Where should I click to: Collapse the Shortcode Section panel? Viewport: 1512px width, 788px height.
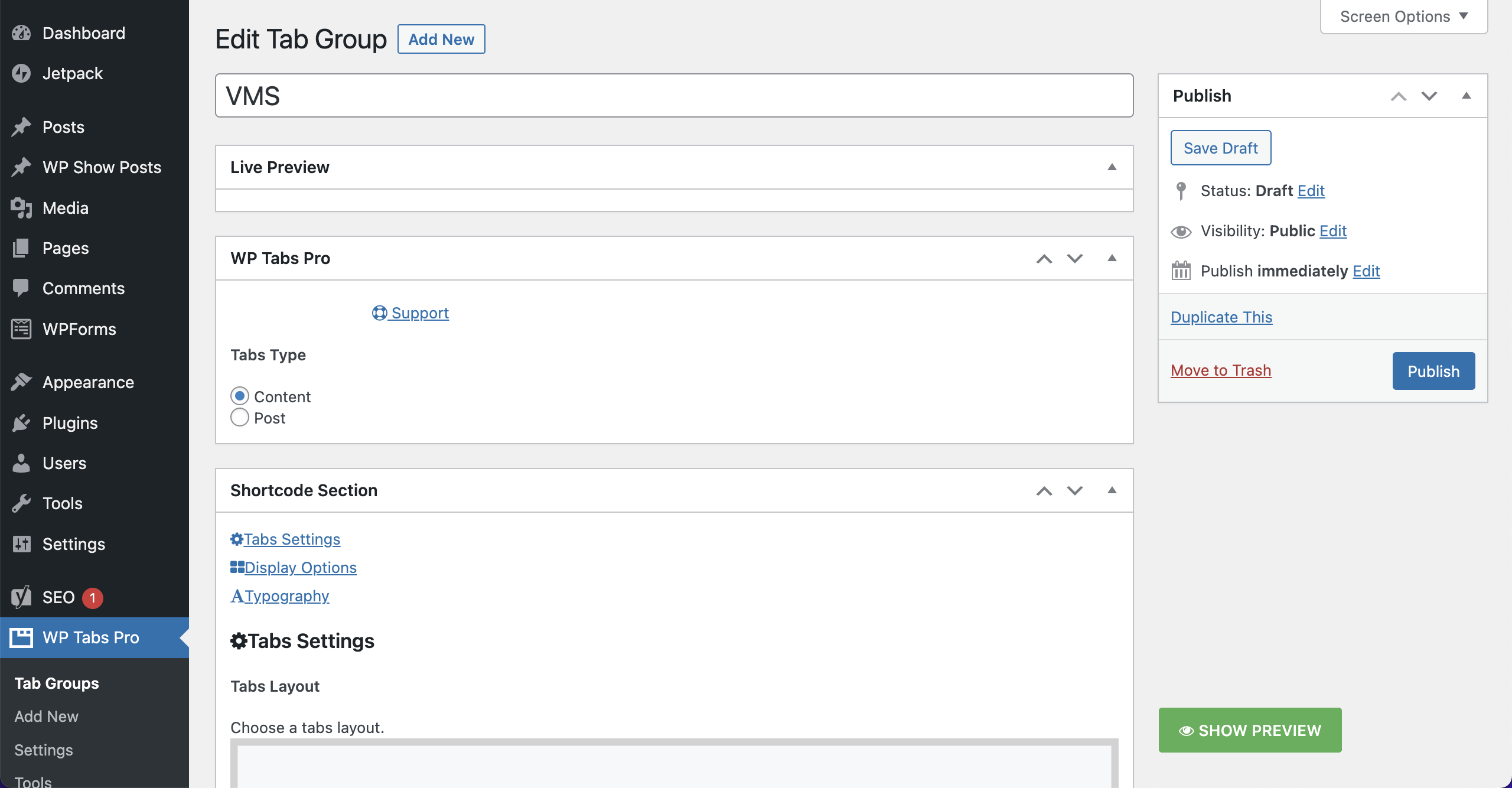point(1112,490)
